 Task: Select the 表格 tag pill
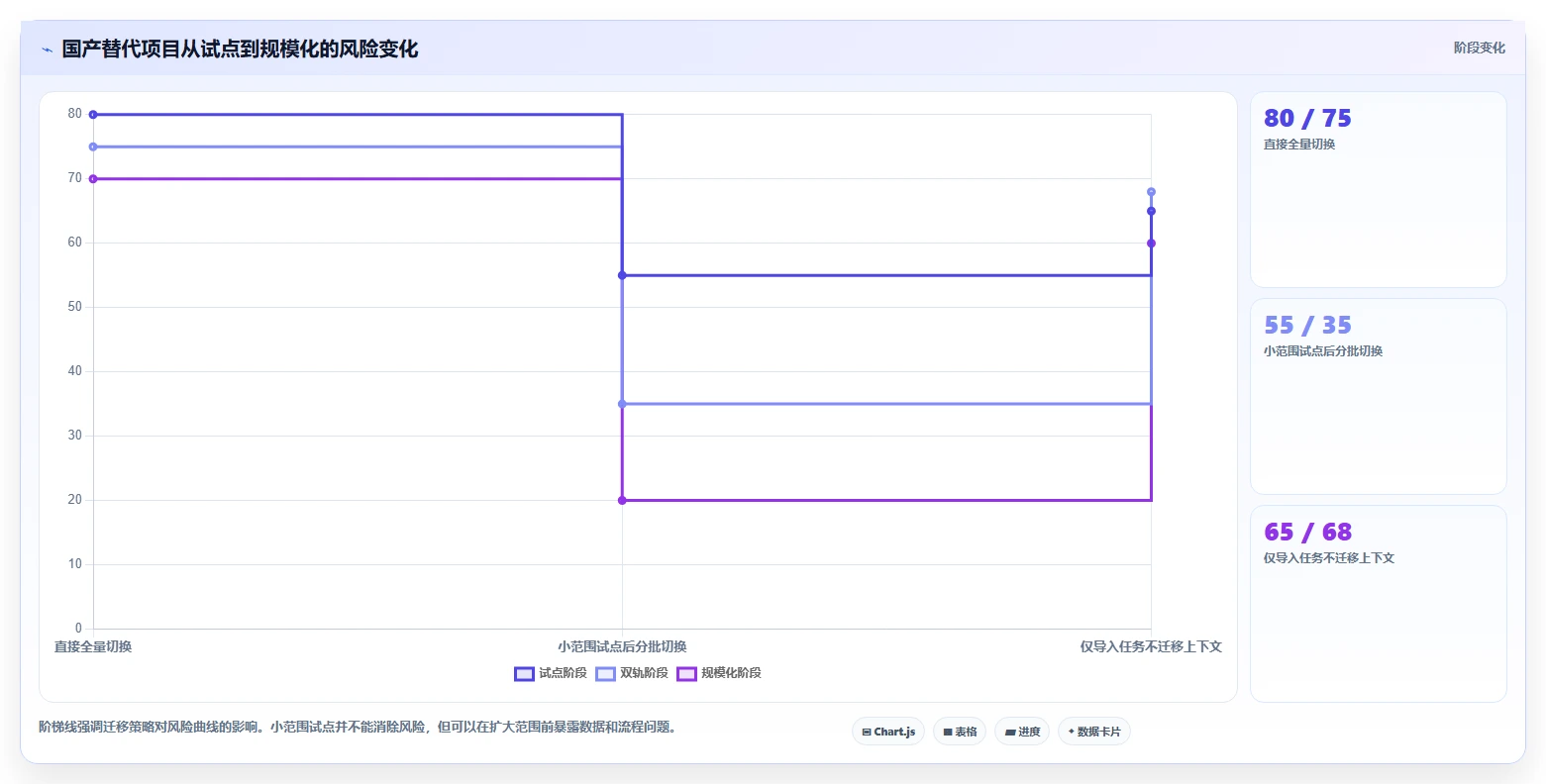[x=960, y=732]
